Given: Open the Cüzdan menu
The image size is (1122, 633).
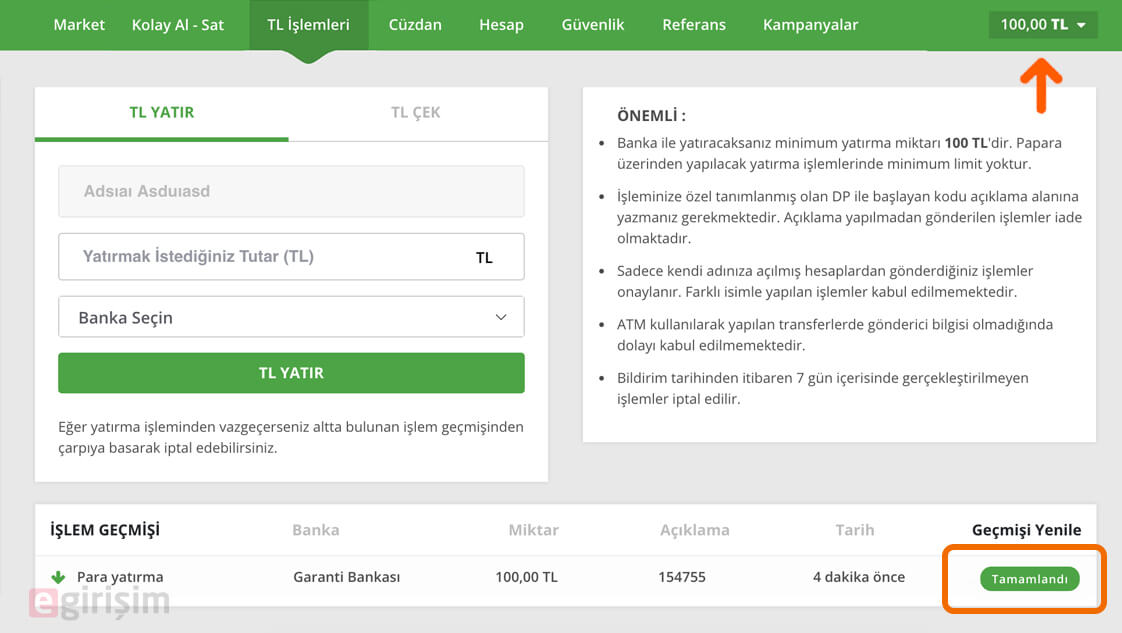Looking at the screenshot, I should (x=415, y=24).
